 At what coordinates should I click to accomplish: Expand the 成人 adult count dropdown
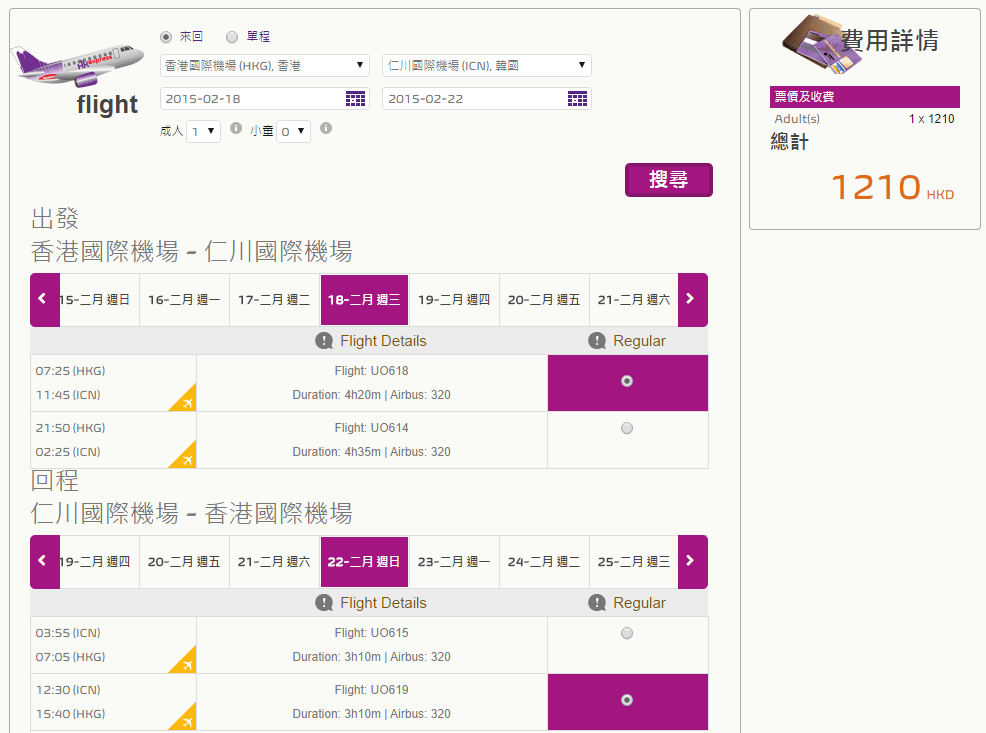(x=204, y=131)
